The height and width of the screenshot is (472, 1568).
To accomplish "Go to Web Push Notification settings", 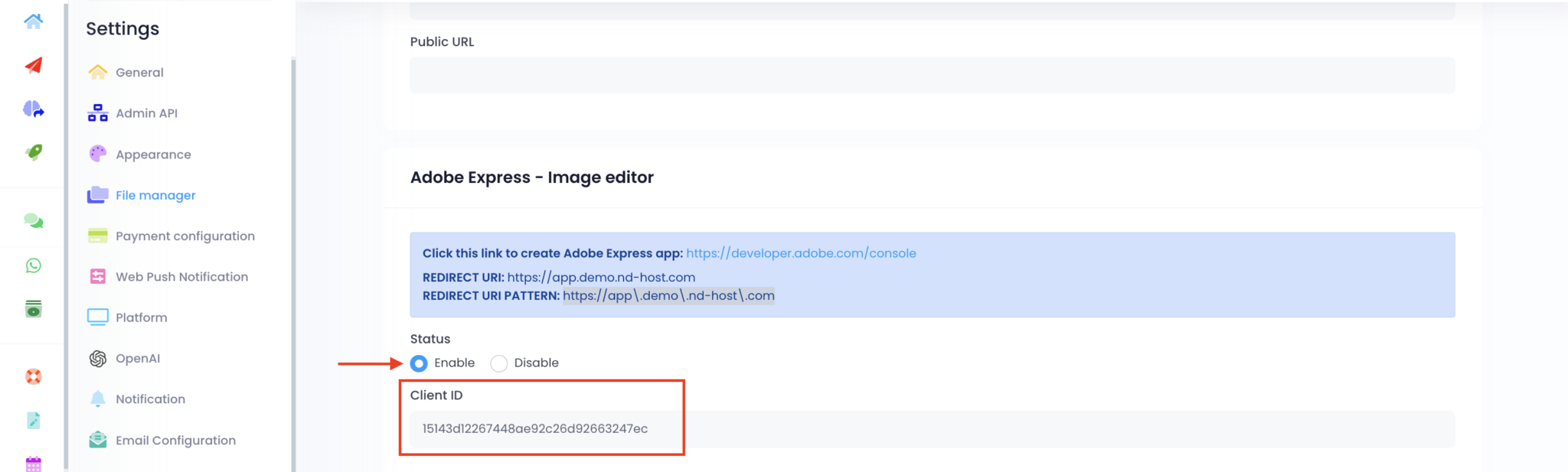I will tap(181, 277).
